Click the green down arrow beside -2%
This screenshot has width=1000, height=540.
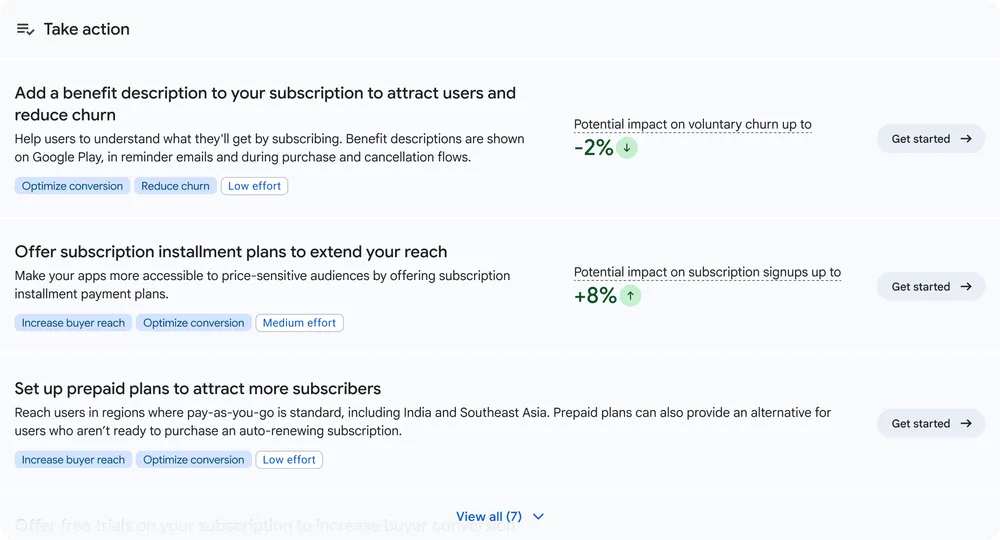click(x=627, y=148)
